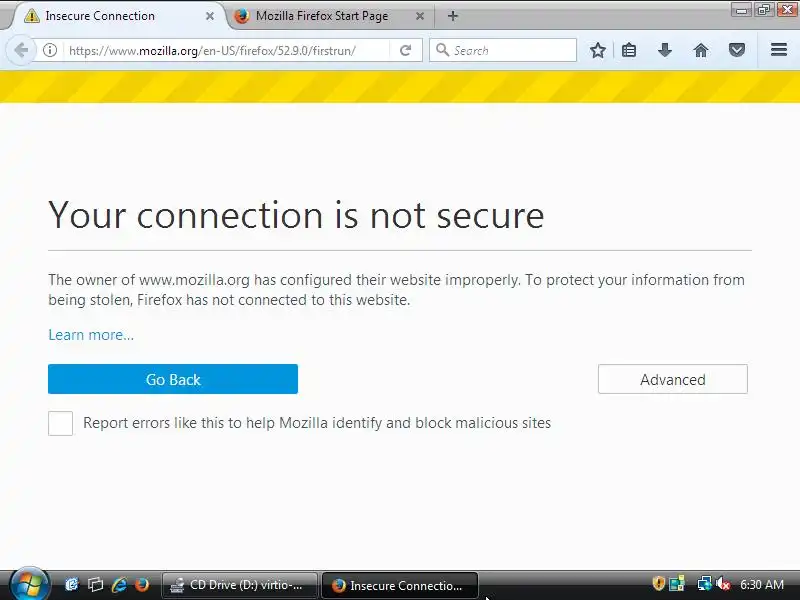800x600 pixels.
Task: Enable Report errors like this checkbox
Action: 60,423
